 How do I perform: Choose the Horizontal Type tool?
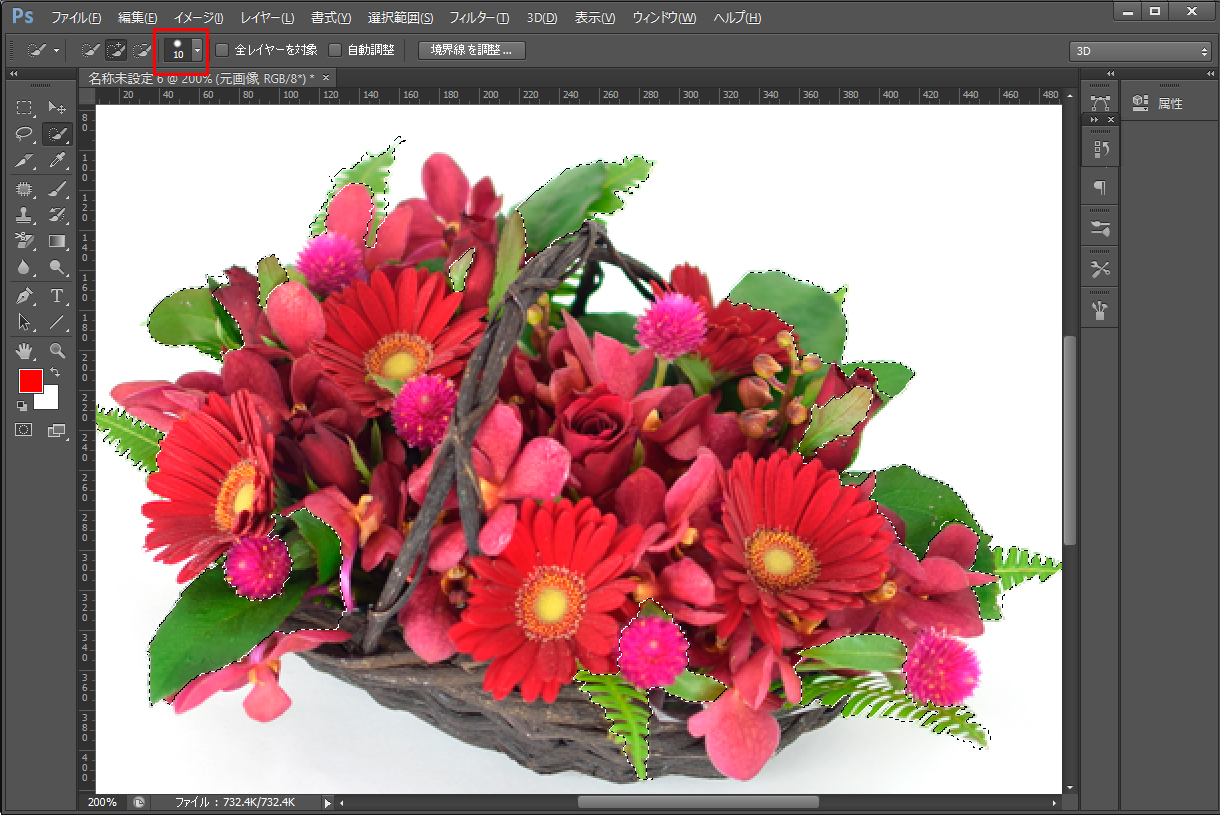(x=57, y=296)
